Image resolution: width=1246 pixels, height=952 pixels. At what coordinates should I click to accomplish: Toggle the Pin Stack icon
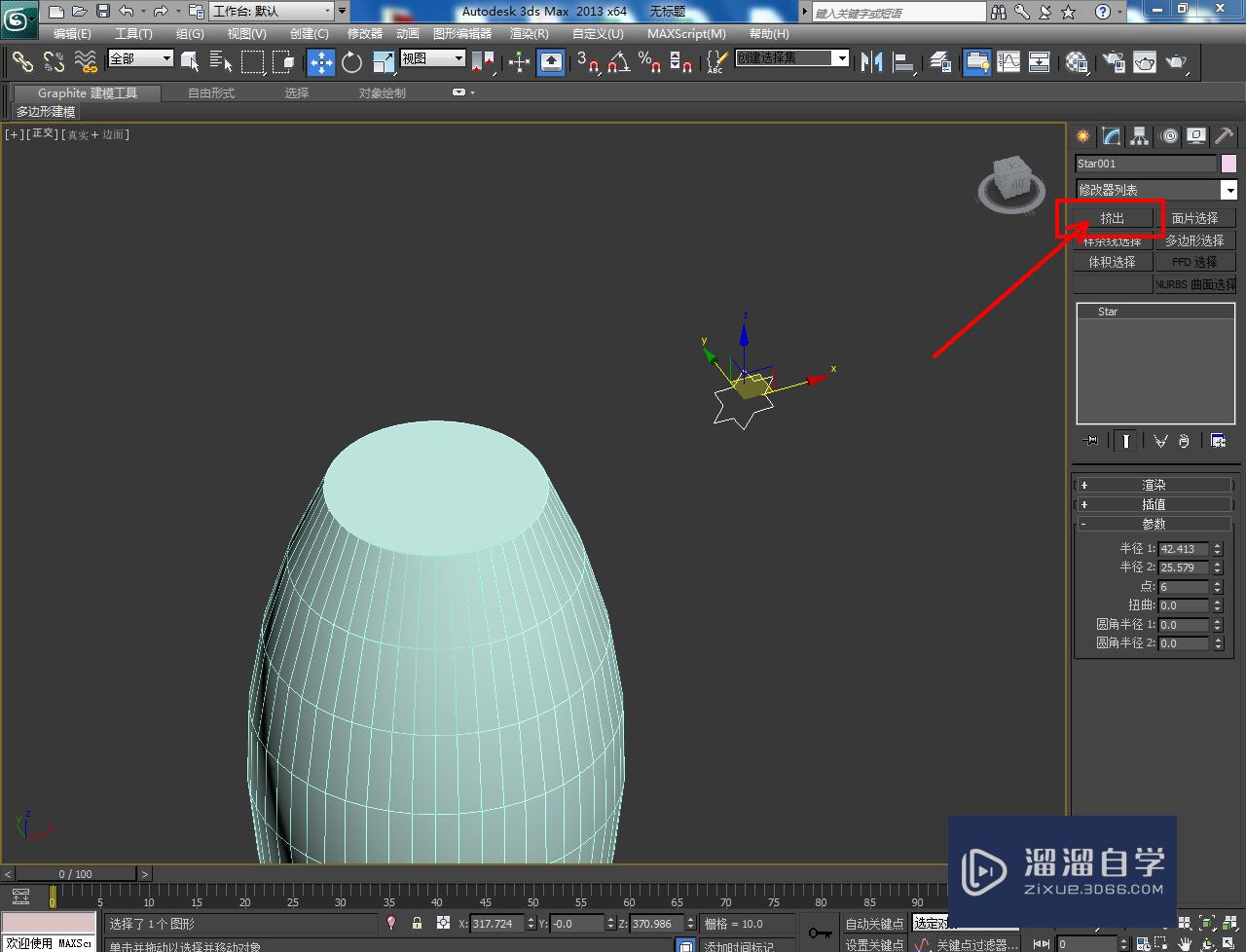(1091, 441)
